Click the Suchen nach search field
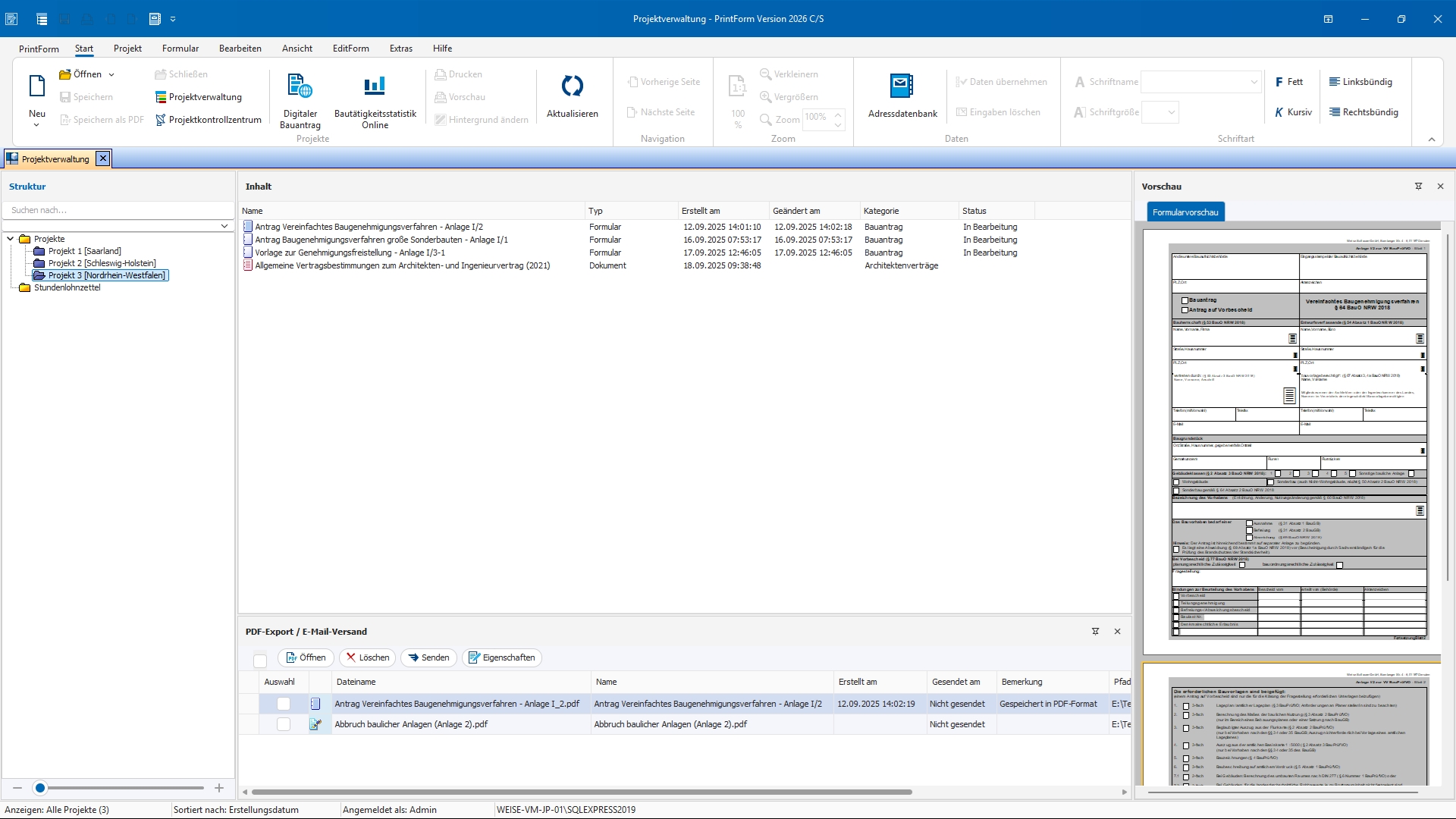Screen dimensions: 1456x819 click(118, 211)
